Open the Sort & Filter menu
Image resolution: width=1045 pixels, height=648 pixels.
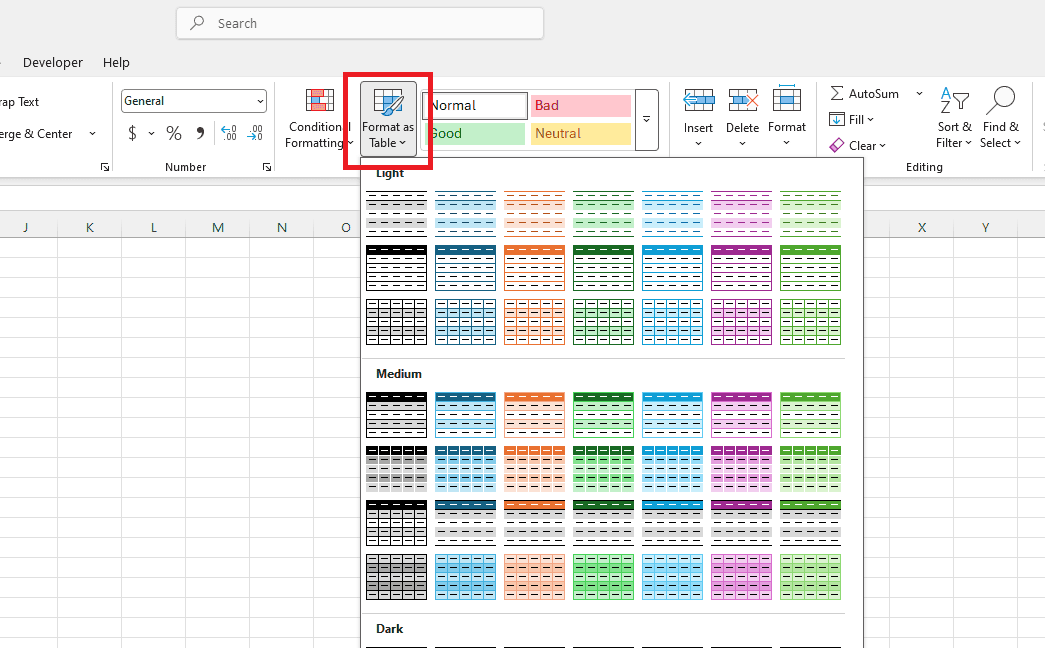click(x=954, y=117)
